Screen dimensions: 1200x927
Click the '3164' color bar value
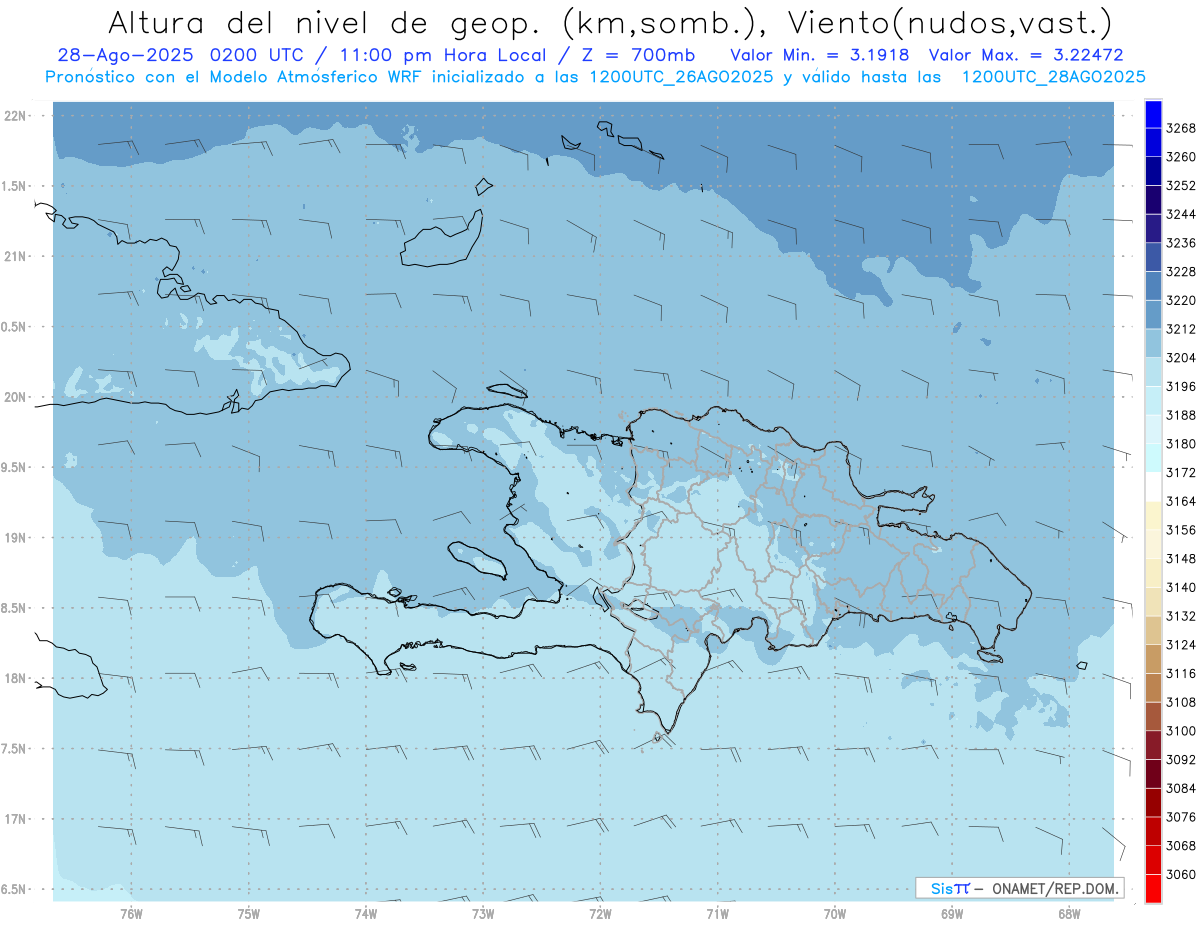coord(1181,501)
